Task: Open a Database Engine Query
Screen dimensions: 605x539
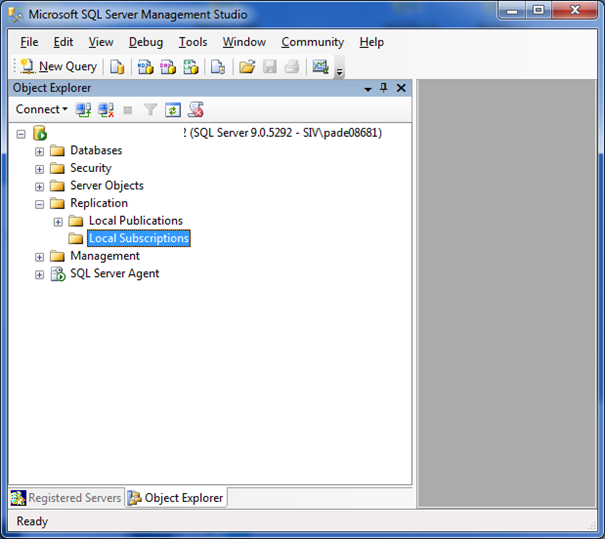Action: pos(117,67)
